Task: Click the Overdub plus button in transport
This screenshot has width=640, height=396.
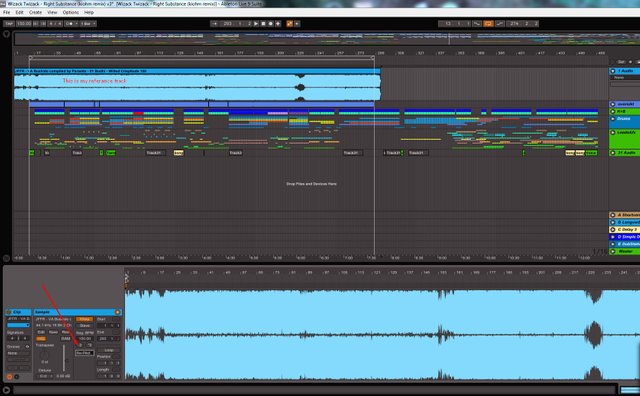Action: click(x=278, y=24)
